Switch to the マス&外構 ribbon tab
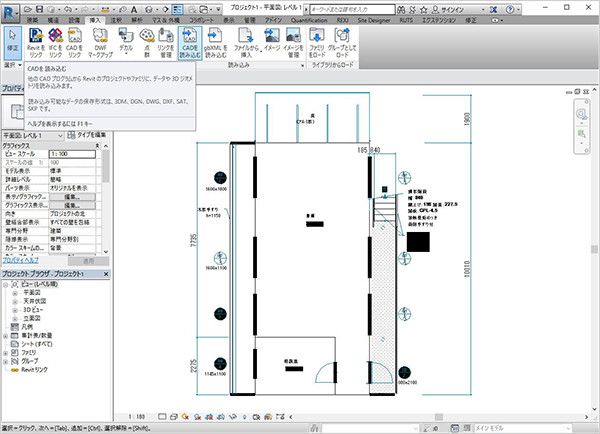The image size is (600, 434). point(166,20)
